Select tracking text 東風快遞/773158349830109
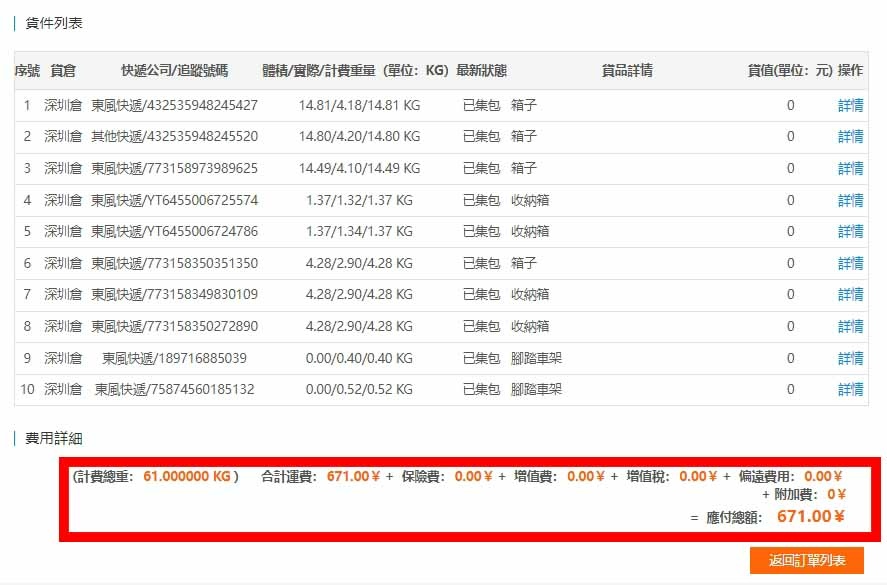 click(x=174, y=294)
